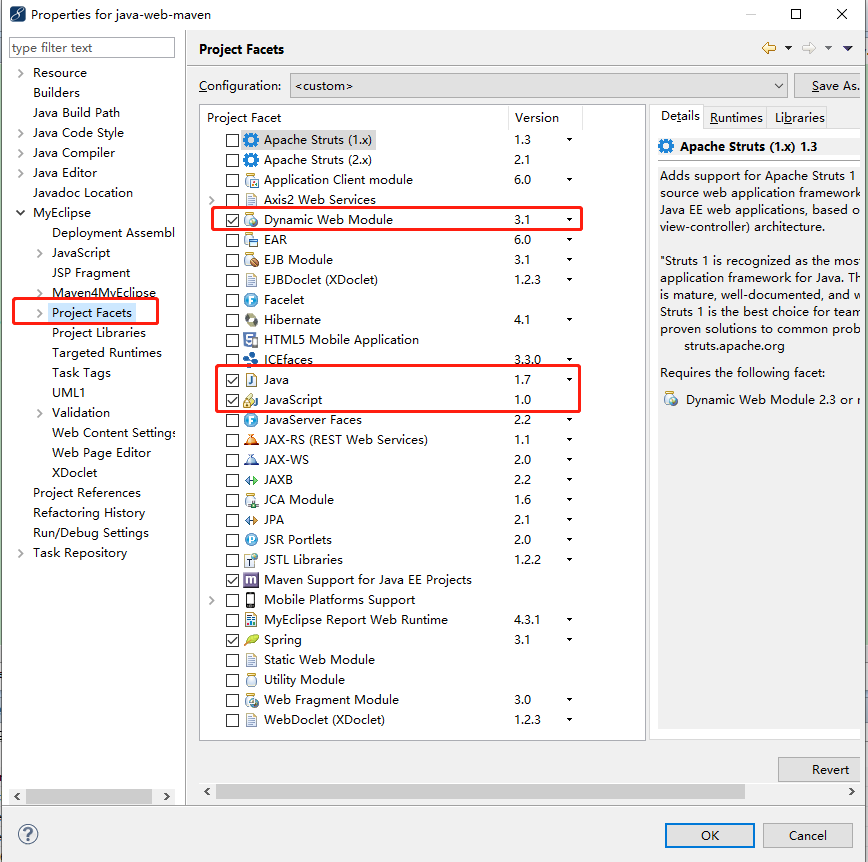868x862 pixels.
Task: Expand the Validation tree node
Action: coord(39,413)
